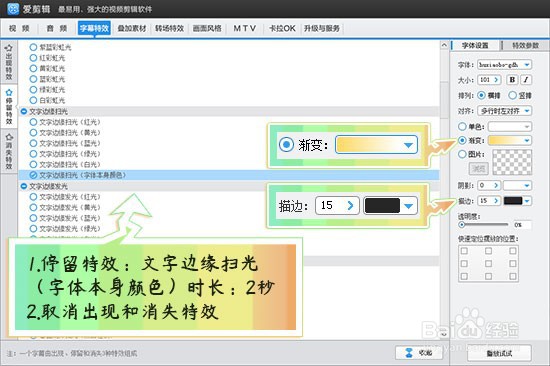Select 图片 image fill radio
550x366 pixels.
[x=462, y=154]
